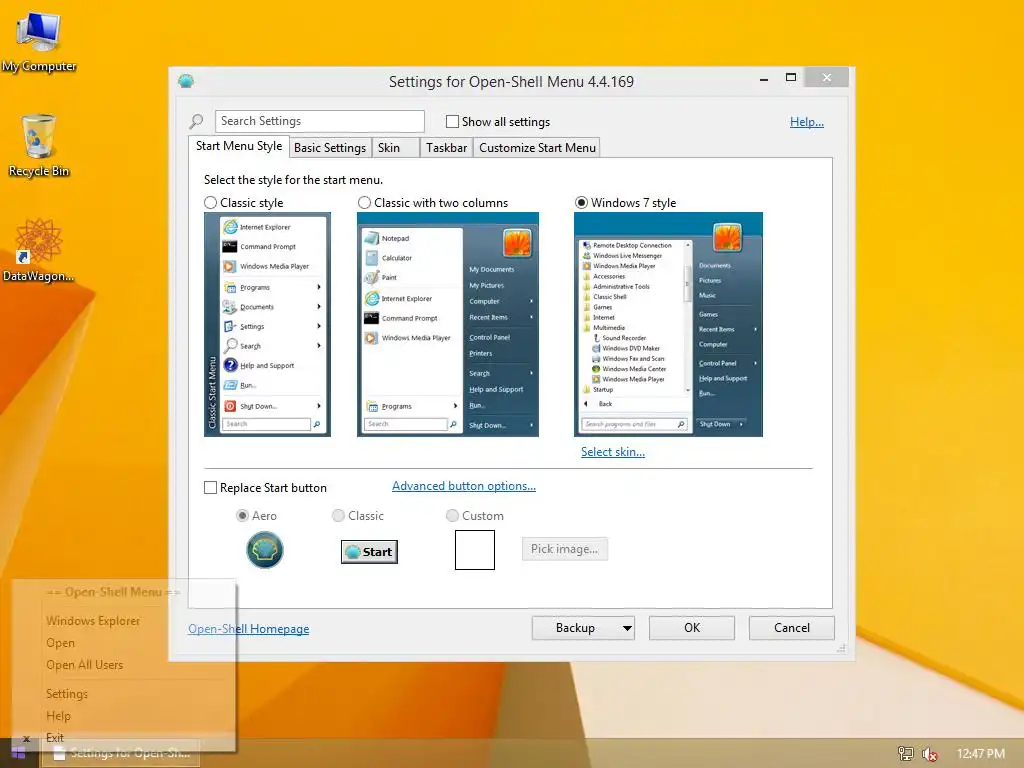Choose Help in the context menu

58,716
